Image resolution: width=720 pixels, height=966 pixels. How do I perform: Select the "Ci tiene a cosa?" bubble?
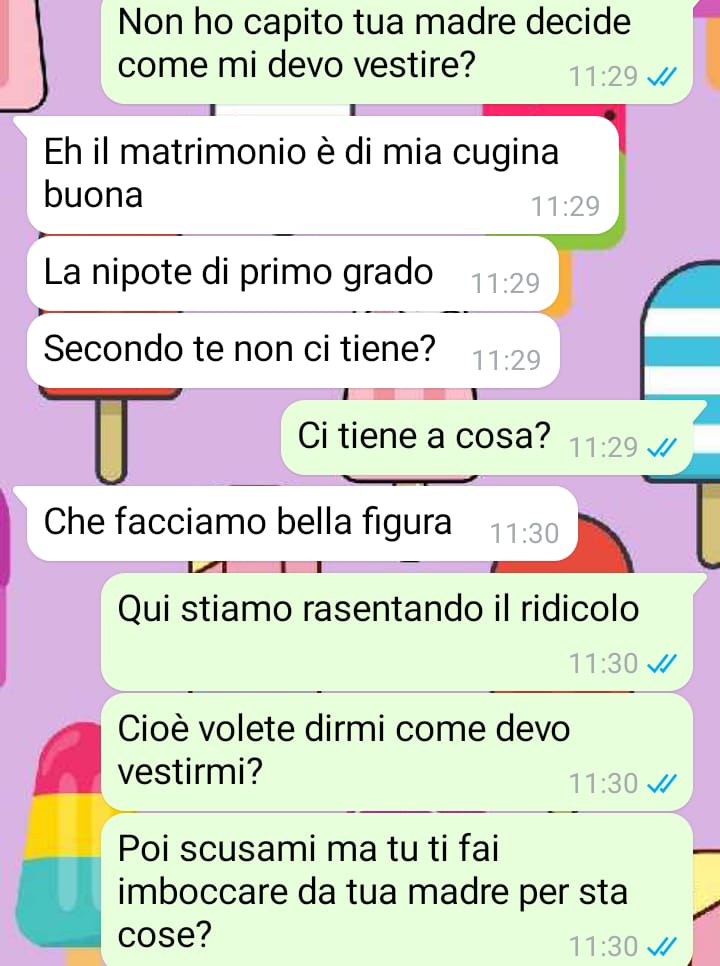click(x=487, y=438)
